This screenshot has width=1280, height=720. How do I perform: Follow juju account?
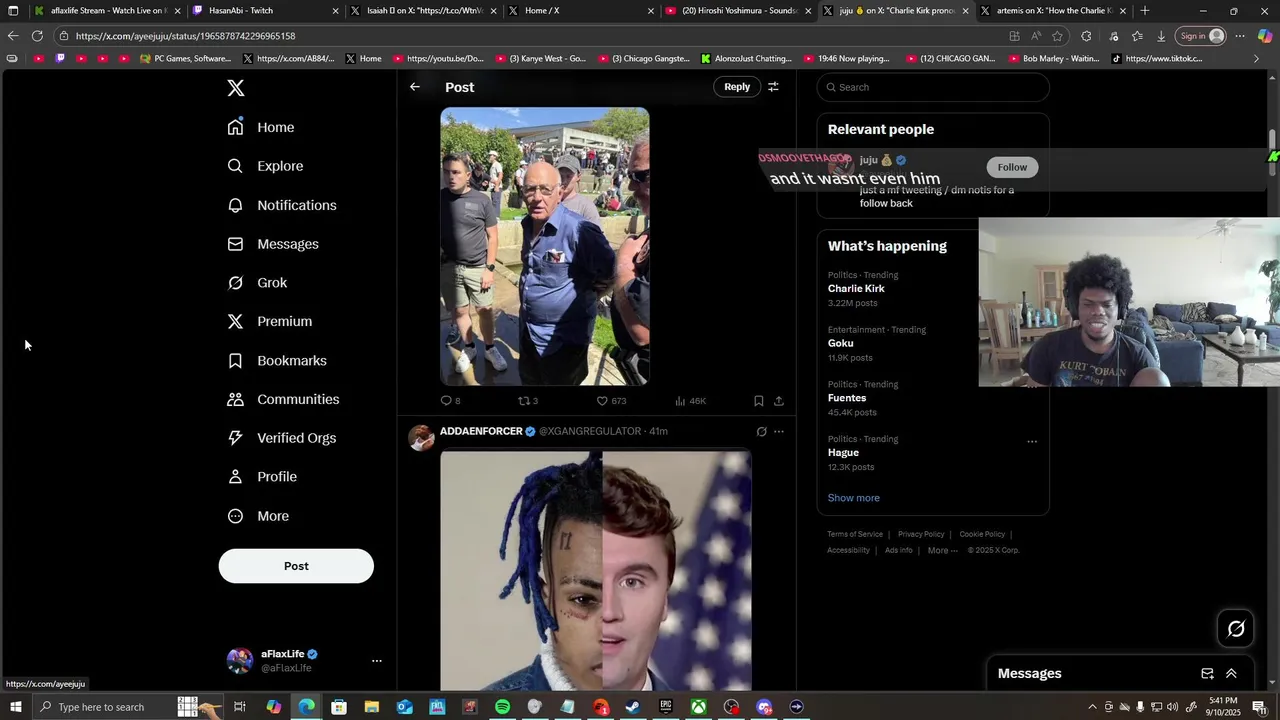click(1012, 167)
